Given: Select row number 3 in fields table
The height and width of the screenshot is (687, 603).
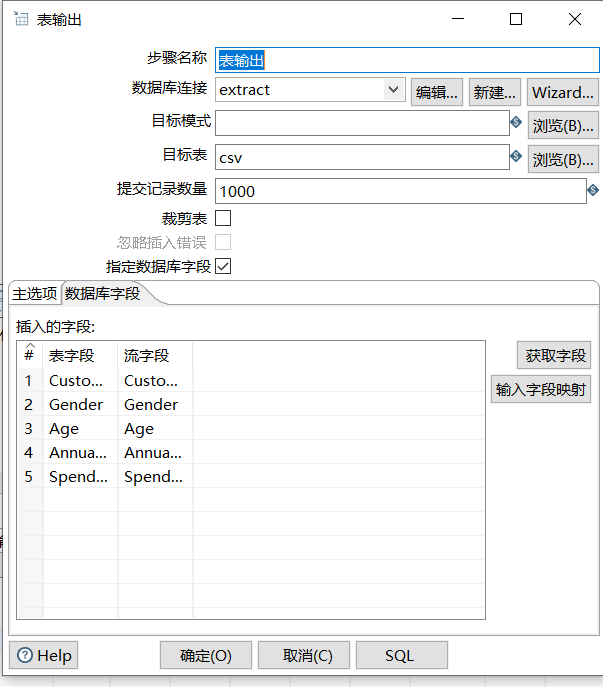Looking at the screenshot, I should tap(29, 428).
